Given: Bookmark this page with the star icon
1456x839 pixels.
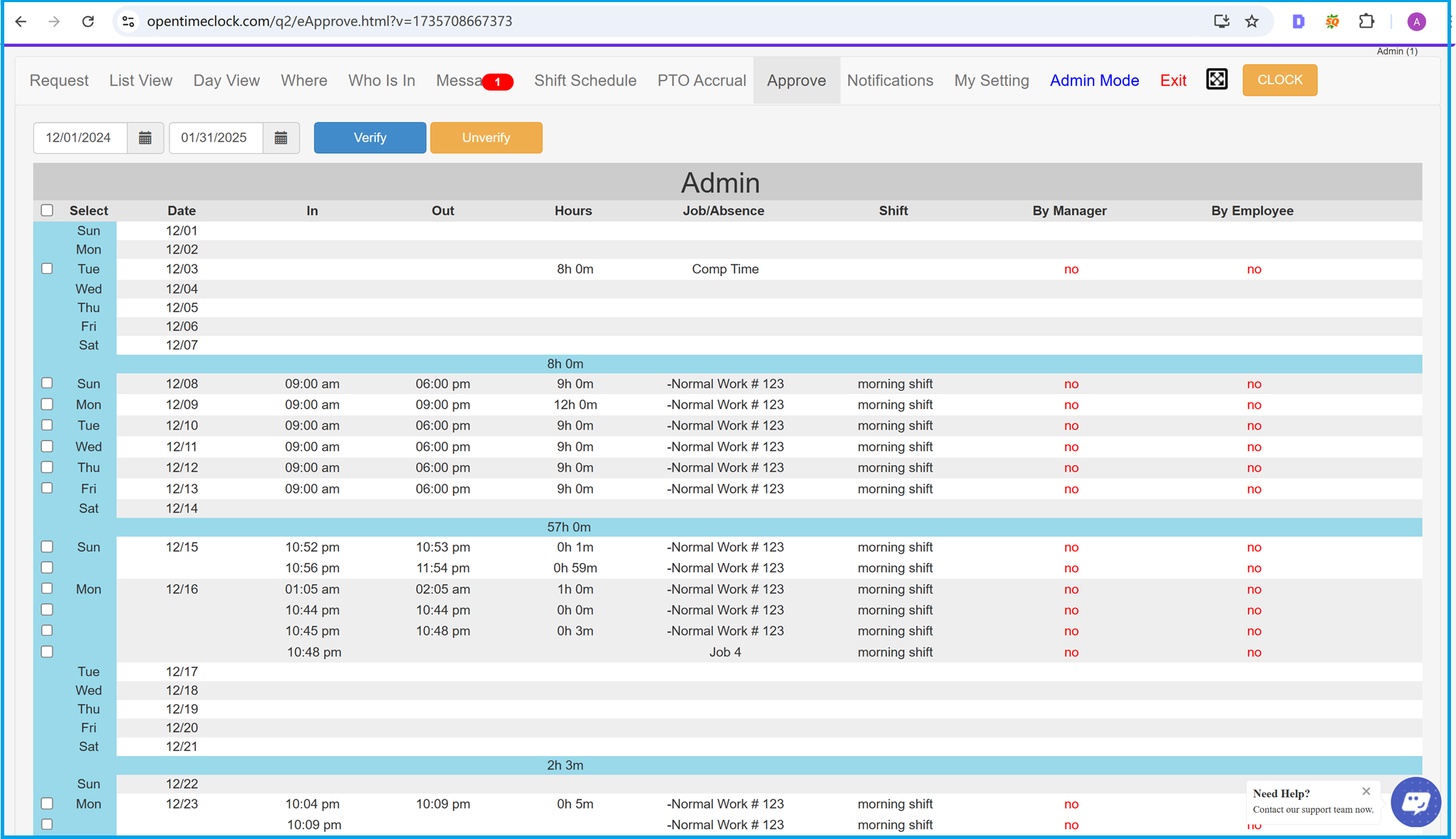Looking at the screenshot, I should tap(1252, 21).
